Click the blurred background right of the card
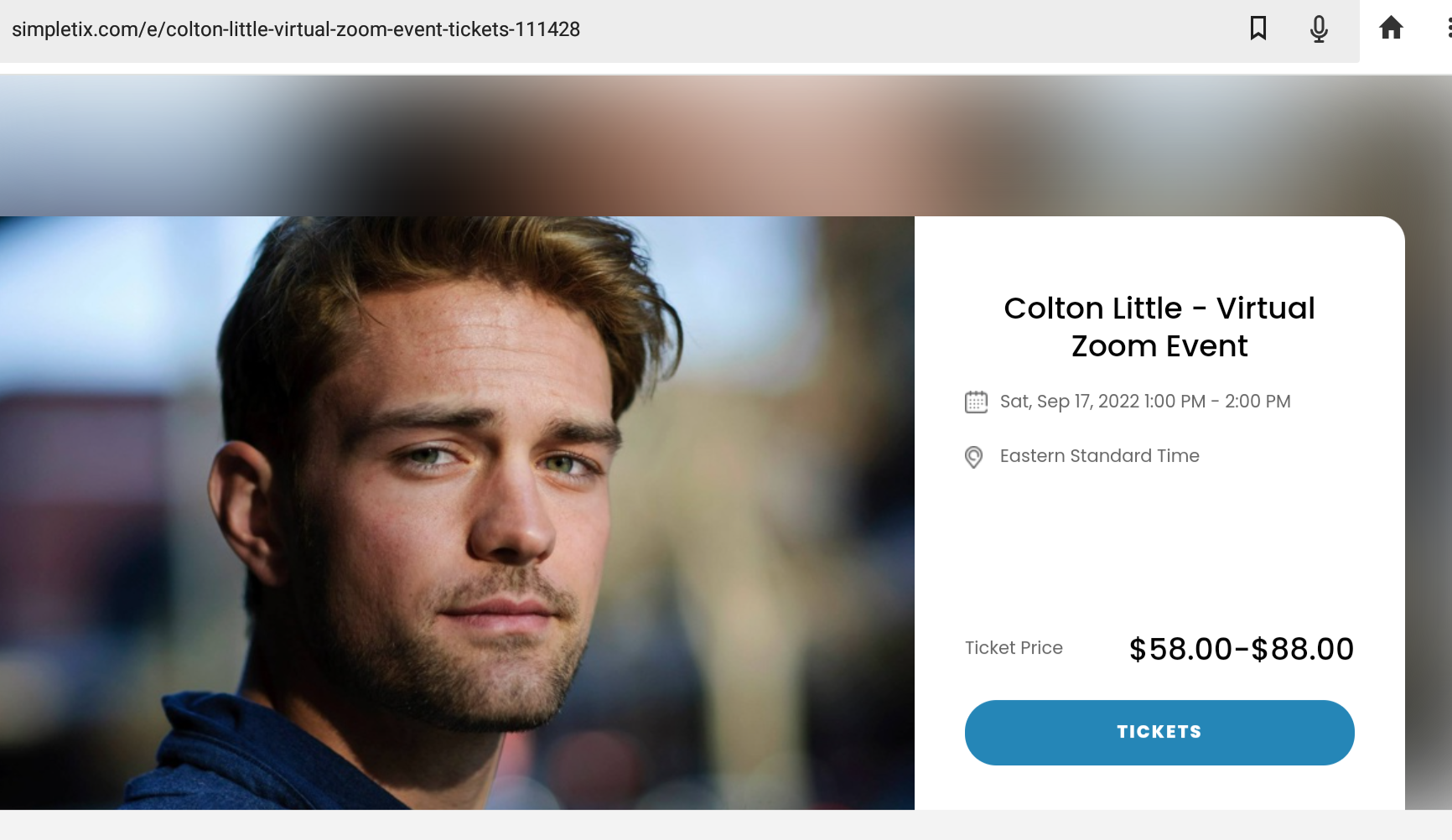Viewport: 1452px width, 840px height. [1429, 503]
